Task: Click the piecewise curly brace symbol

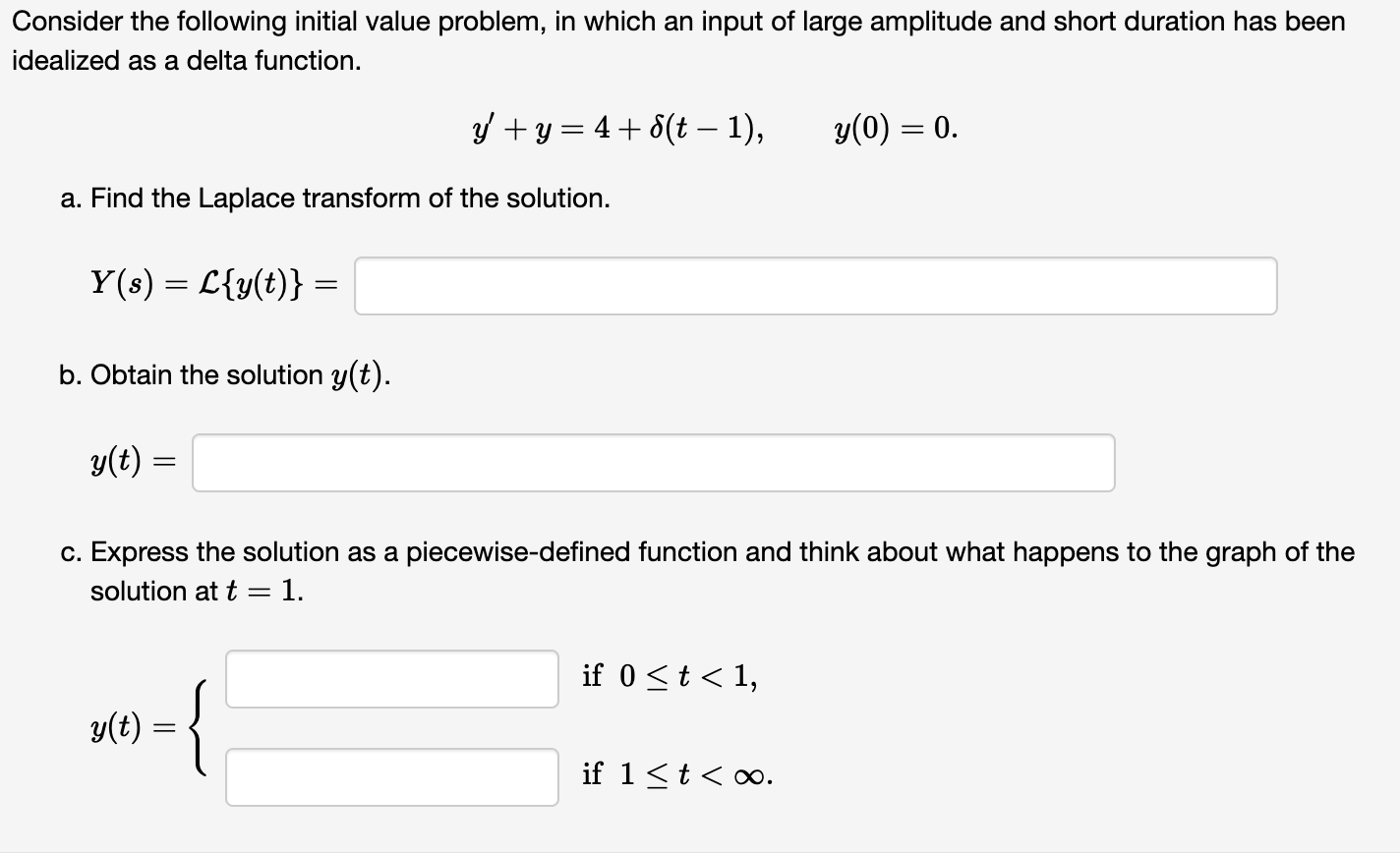Action: point(196,729)
